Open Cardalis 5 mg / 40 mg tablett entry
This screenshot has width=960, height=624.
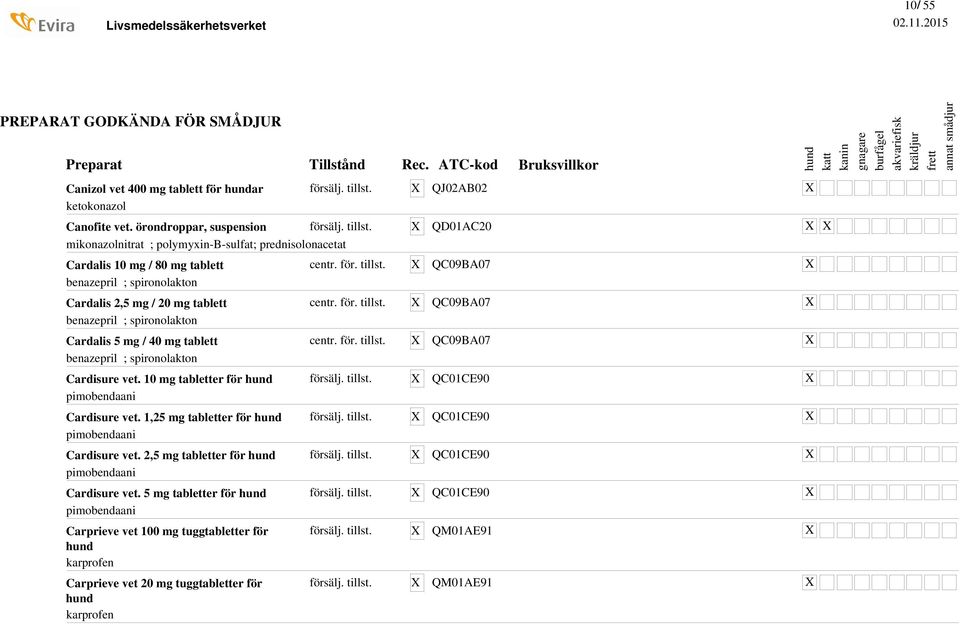coord(141,341)
